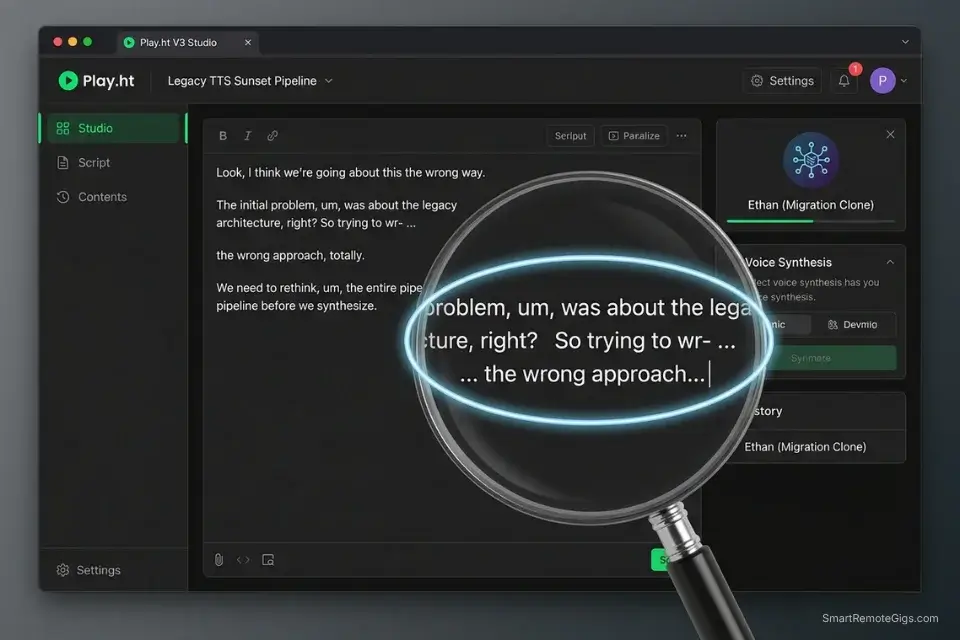Image resolution: width=960 pixels, height=640 pixels.
Task: Insert a link using chain icon
Action: 272,136
